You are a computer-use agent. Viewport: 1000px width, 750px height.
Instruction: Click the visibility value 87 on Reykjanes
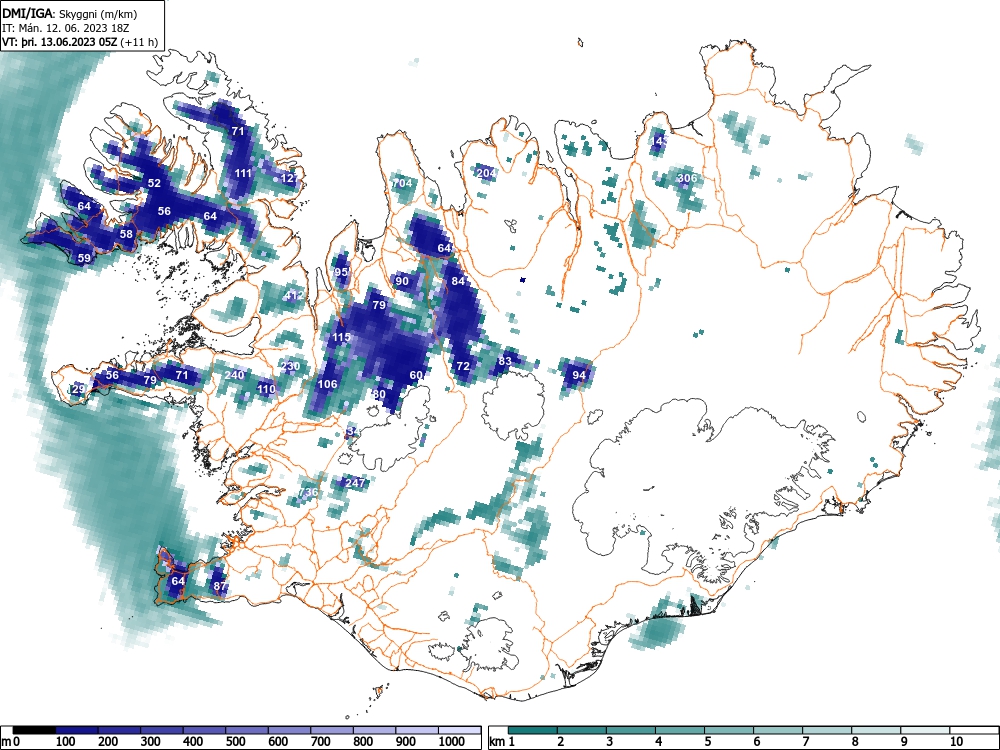219,586
